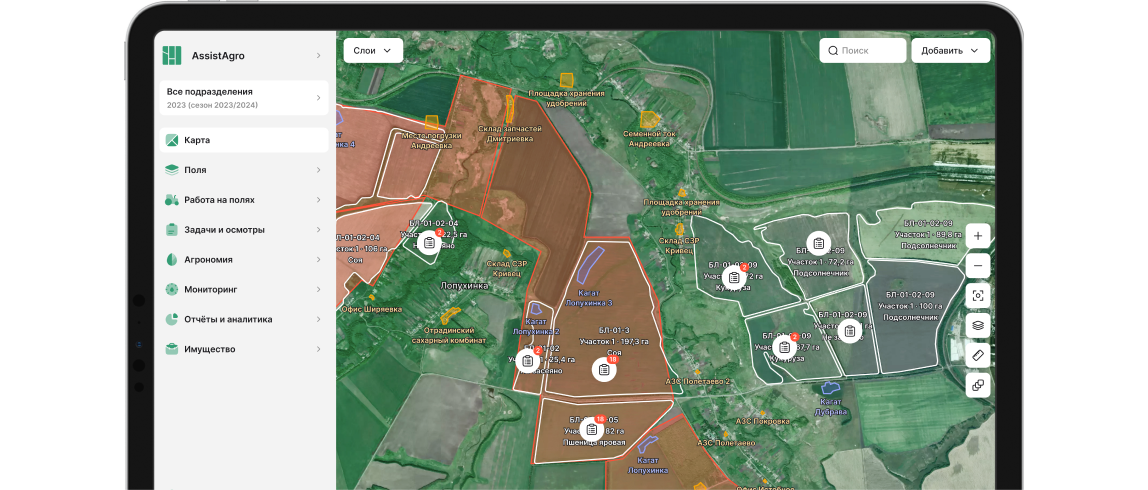Click the AssistAgro logo icon
Image resolution: width=1148 pixels, height=490 pixels.
pyautogui.click(x=172, y=56)
